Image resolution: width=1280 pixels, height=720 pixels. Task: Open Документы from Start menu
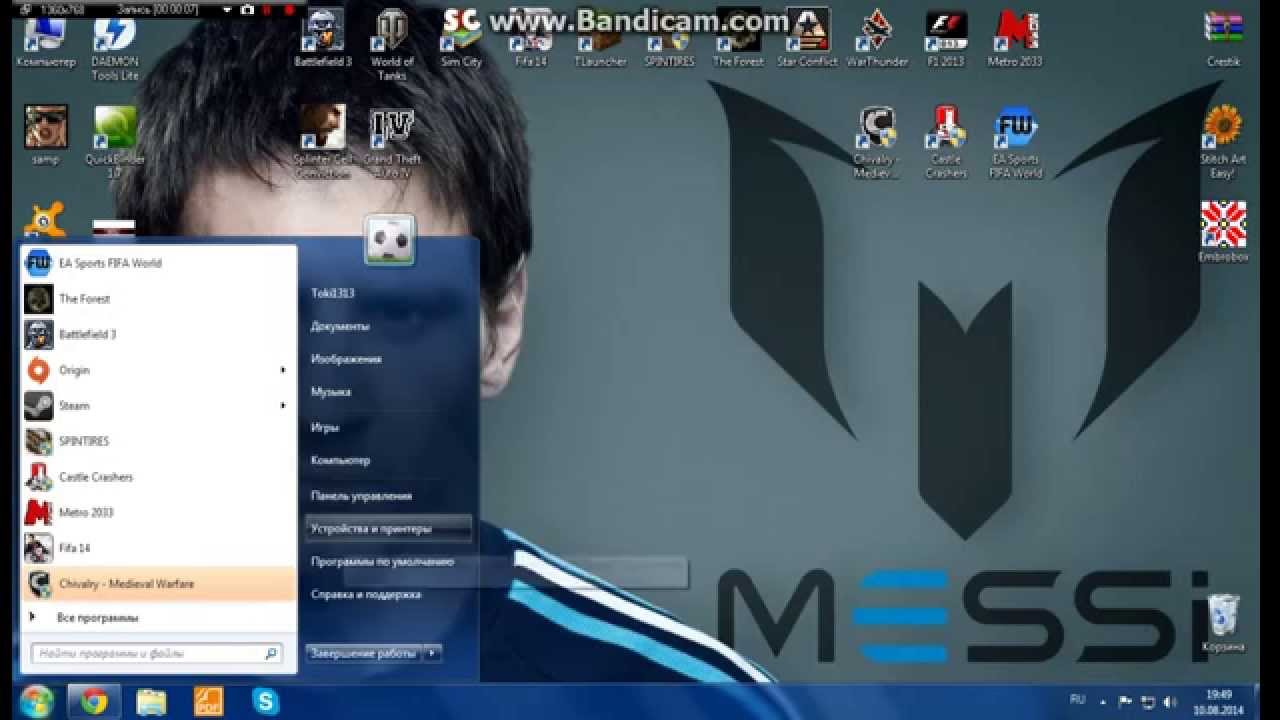pyautogui.click(x=340, y=326)
